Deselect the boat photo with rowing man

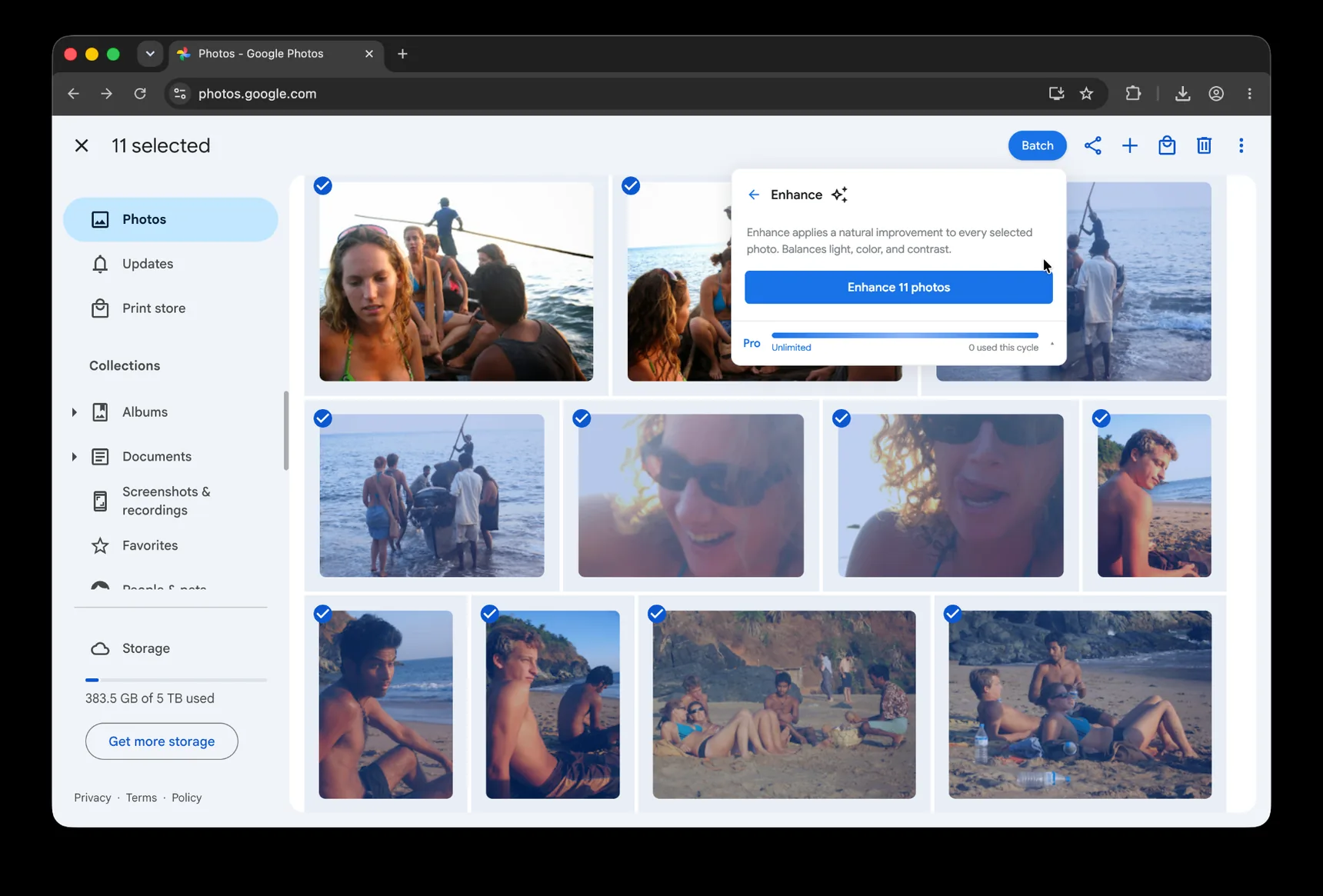click(323, 186)
